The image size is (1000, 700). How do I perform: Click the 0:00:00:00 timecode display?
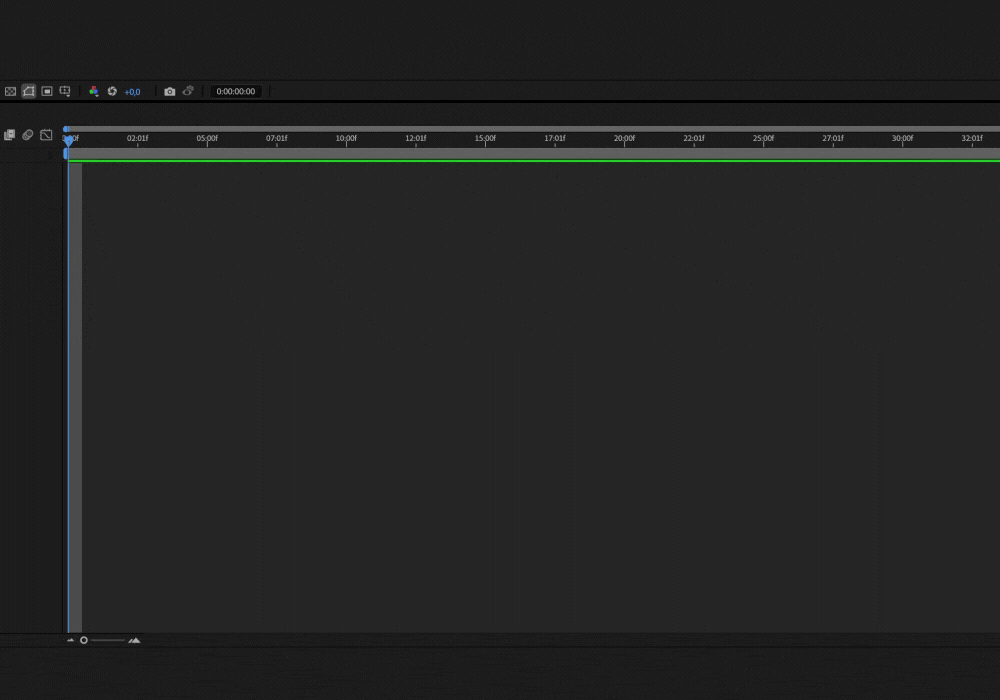pos(236,92)
